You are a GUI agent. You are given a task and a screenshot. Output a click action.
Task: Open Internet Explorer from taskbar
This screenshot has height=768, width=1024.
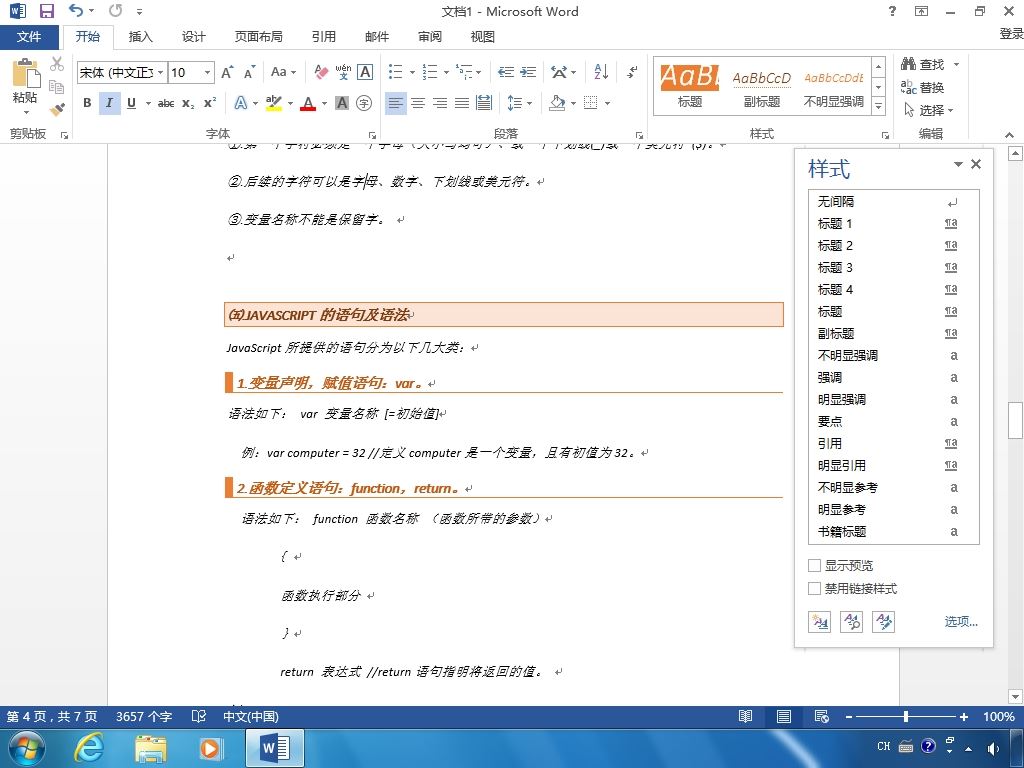pyautogui.click(x=88, y=748)
